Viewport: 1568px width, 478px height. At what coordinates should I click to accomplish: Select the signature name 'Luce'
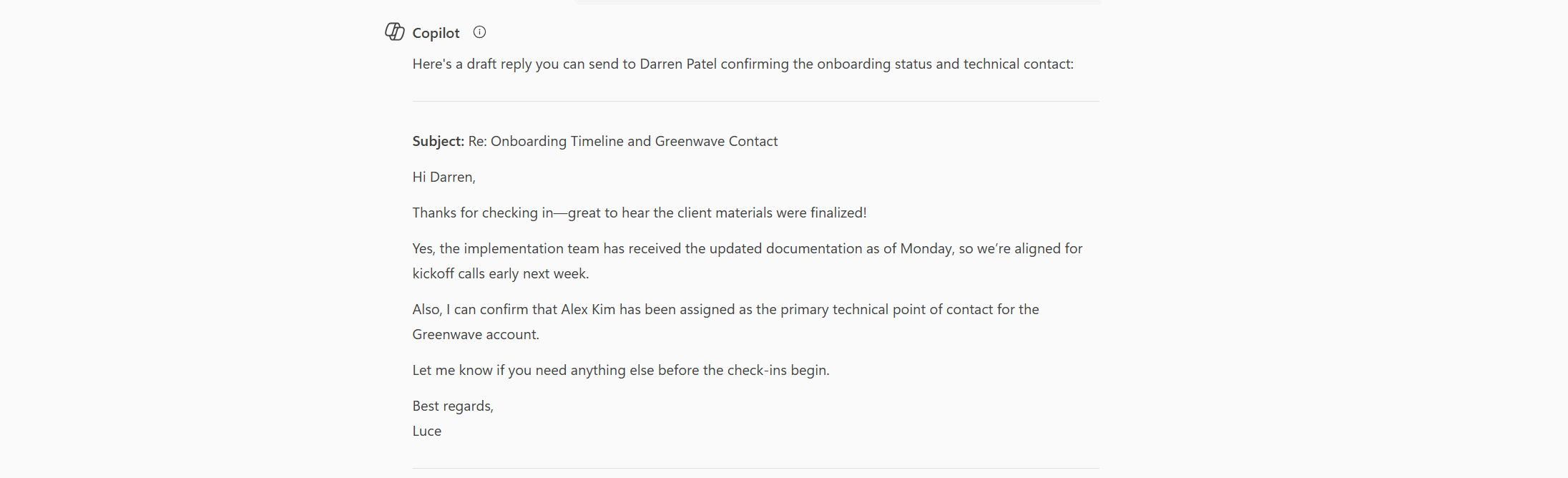426,431
